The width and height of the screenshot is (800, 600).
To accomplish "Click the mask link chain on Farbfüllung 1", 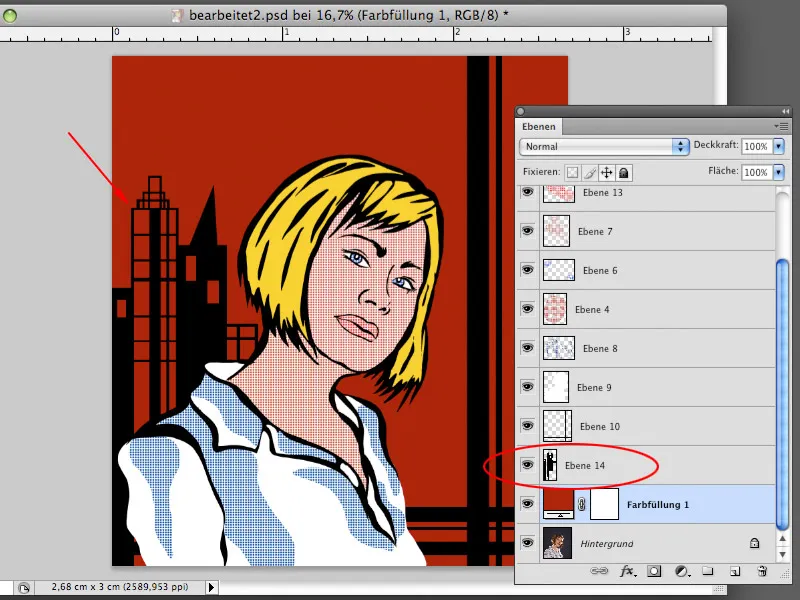I will 582,504.
